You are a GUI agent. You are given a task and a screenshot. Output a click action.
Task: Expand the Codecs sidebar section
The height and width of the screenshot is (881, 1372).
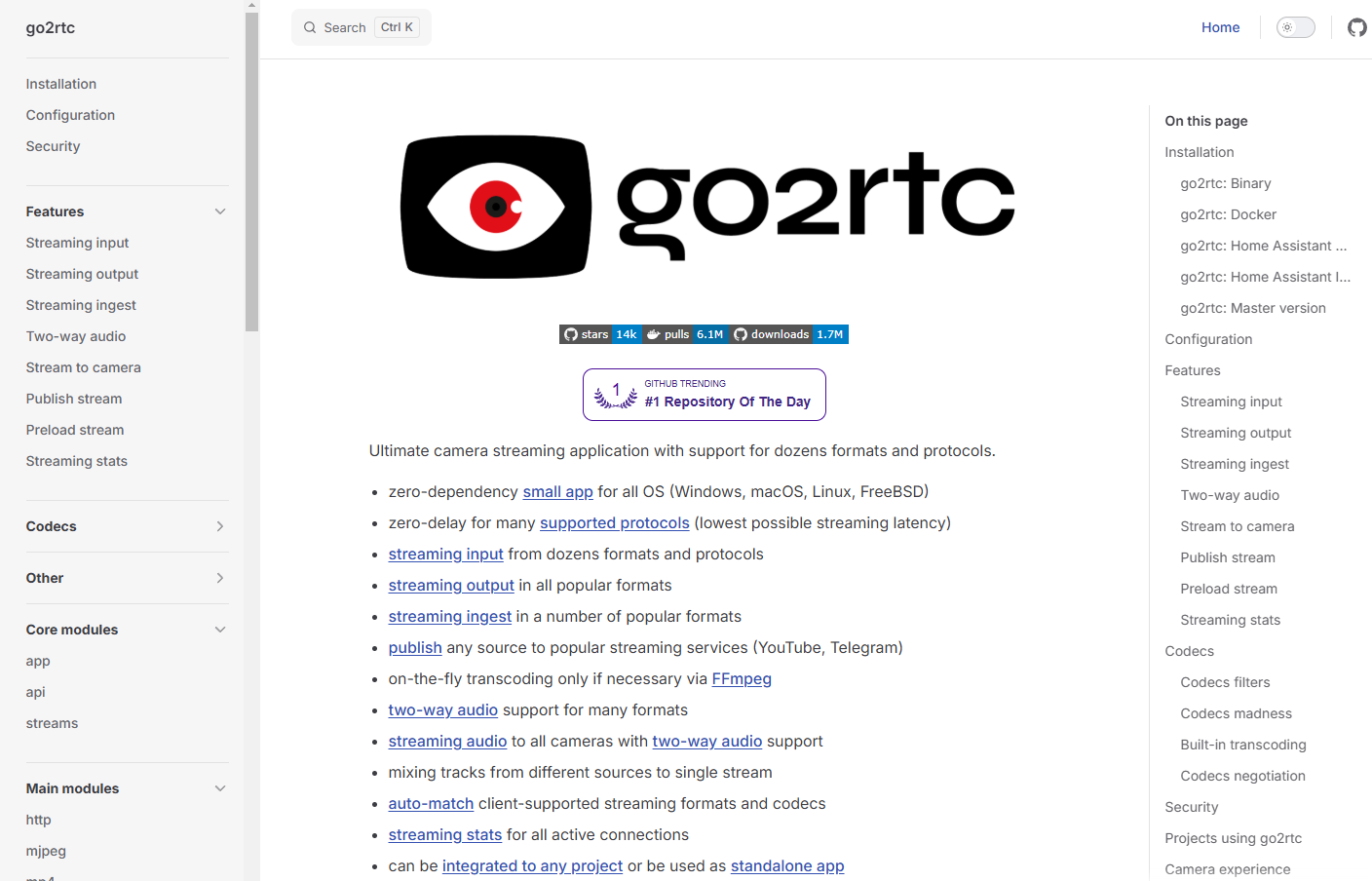(220, 526)
